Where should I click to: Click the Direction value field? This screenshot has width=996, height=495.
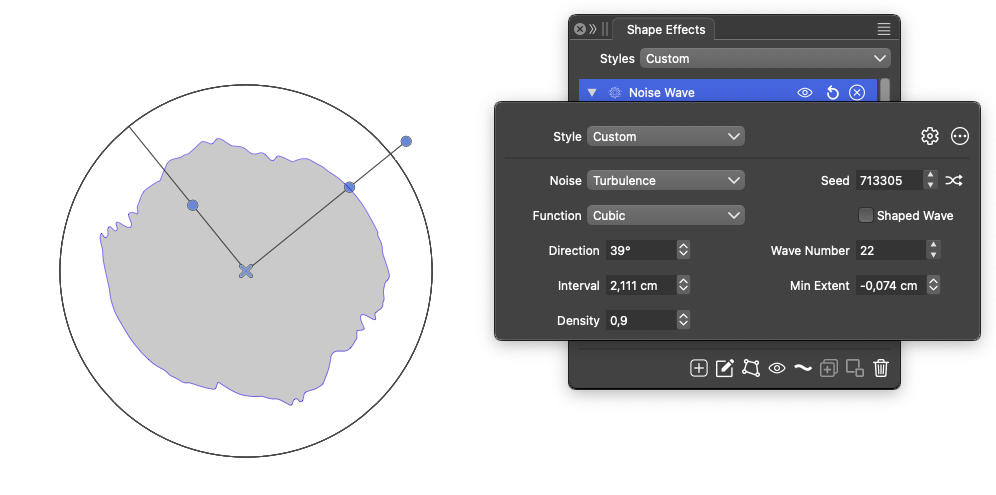pos(640,250)
